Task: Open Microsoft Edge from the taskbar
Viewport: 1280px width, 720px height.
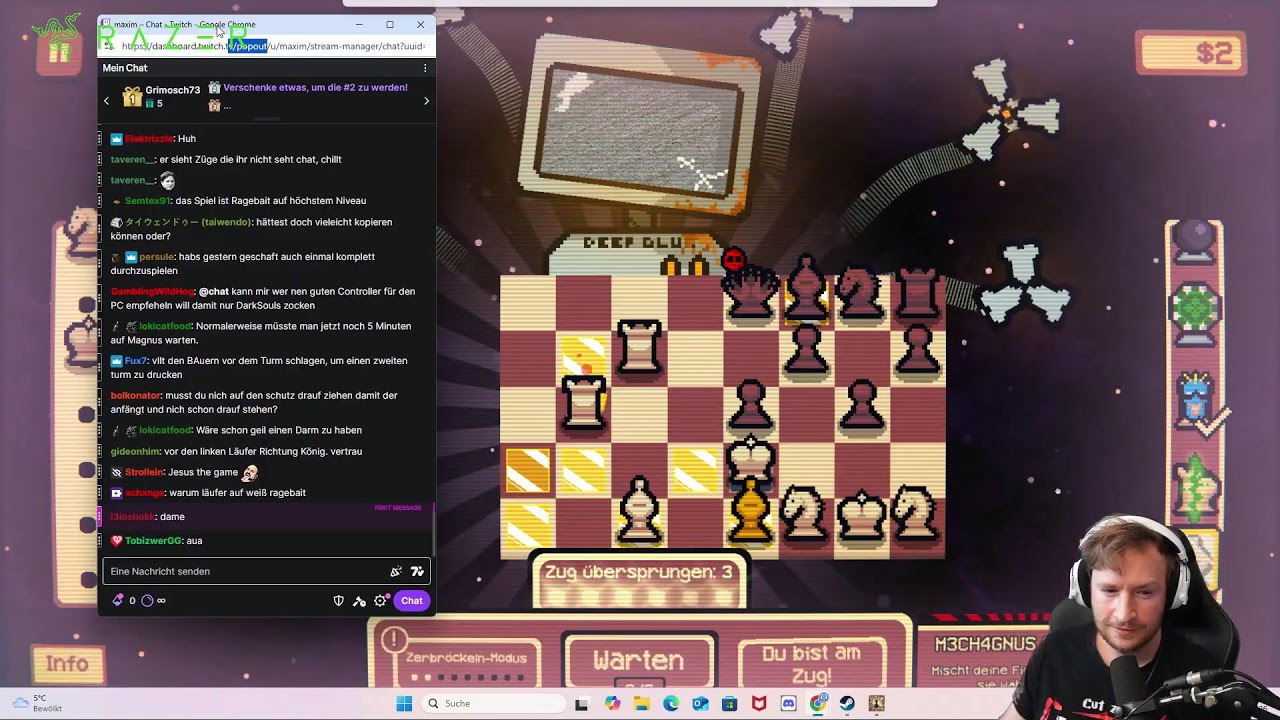Action: (671, 703)
